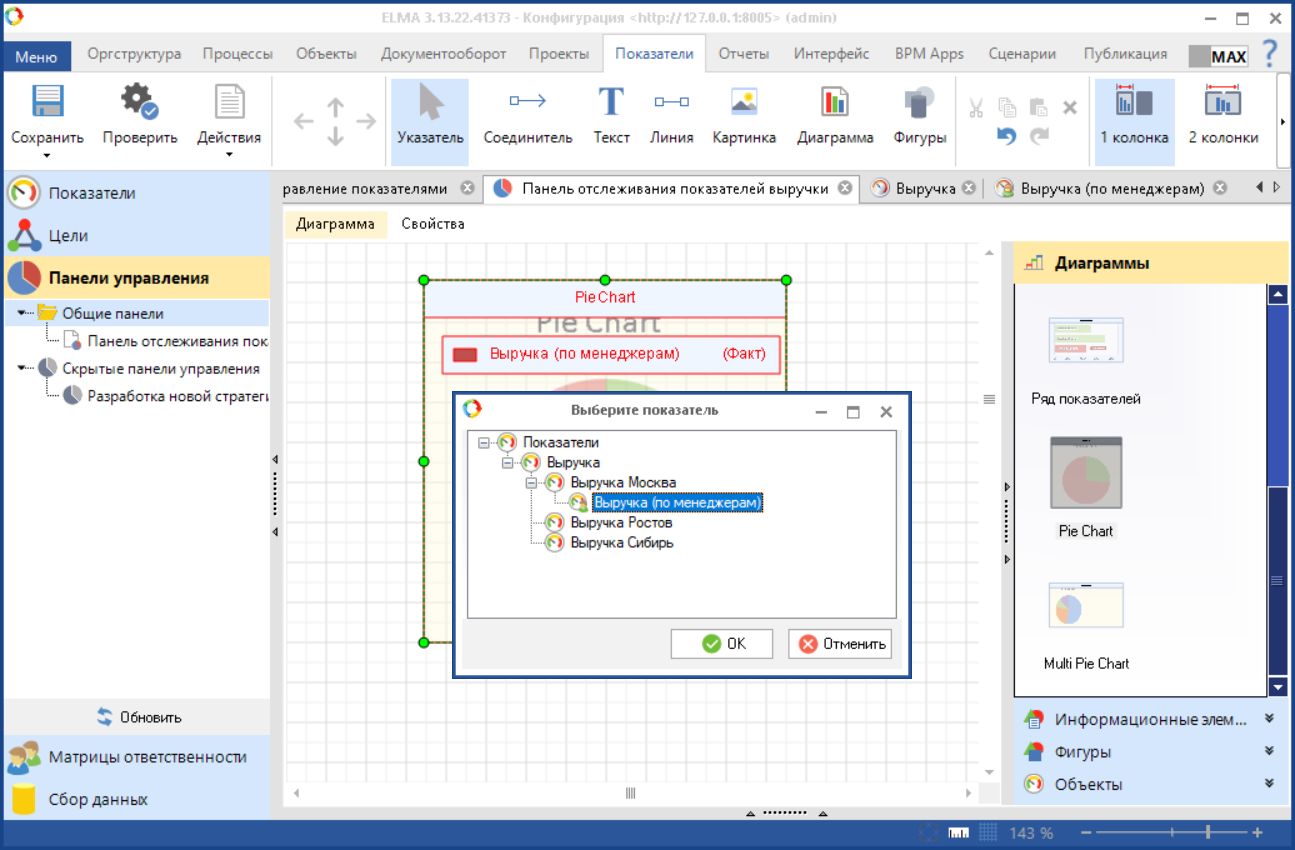Adjust the zoom slider in status bar
Image resolution: width=1295 pixels, height=850 pixels.
(x=1209, y=832)
